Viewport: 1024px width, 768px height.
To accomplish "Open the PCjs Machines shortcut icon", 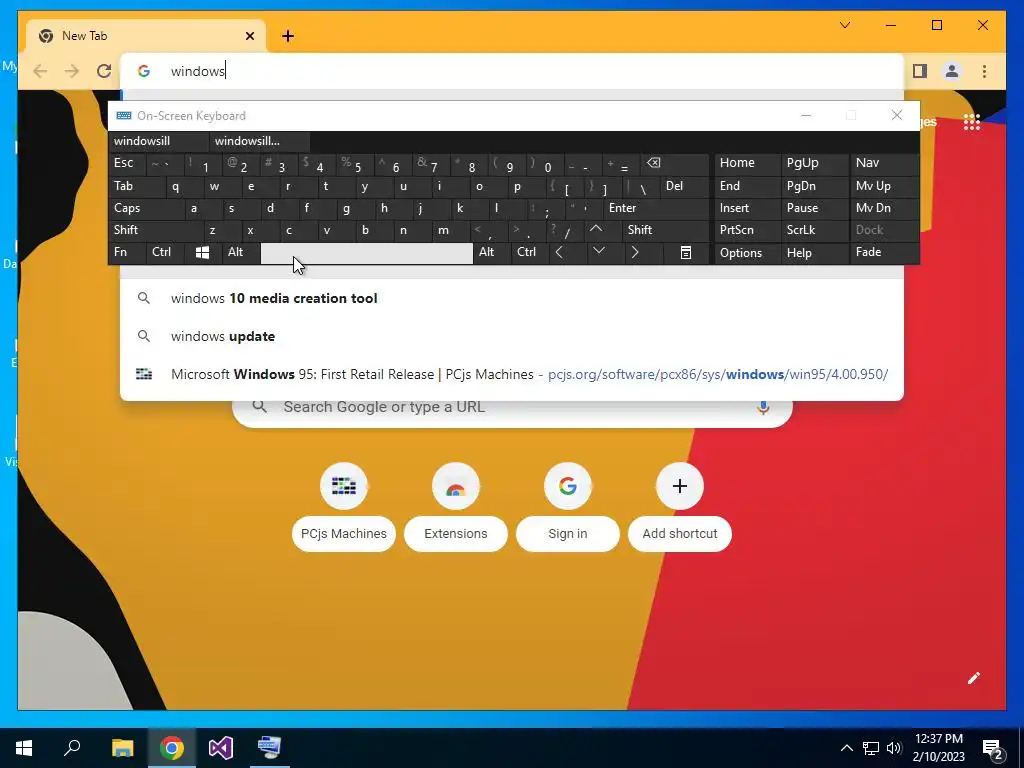I will pos(344,486).
